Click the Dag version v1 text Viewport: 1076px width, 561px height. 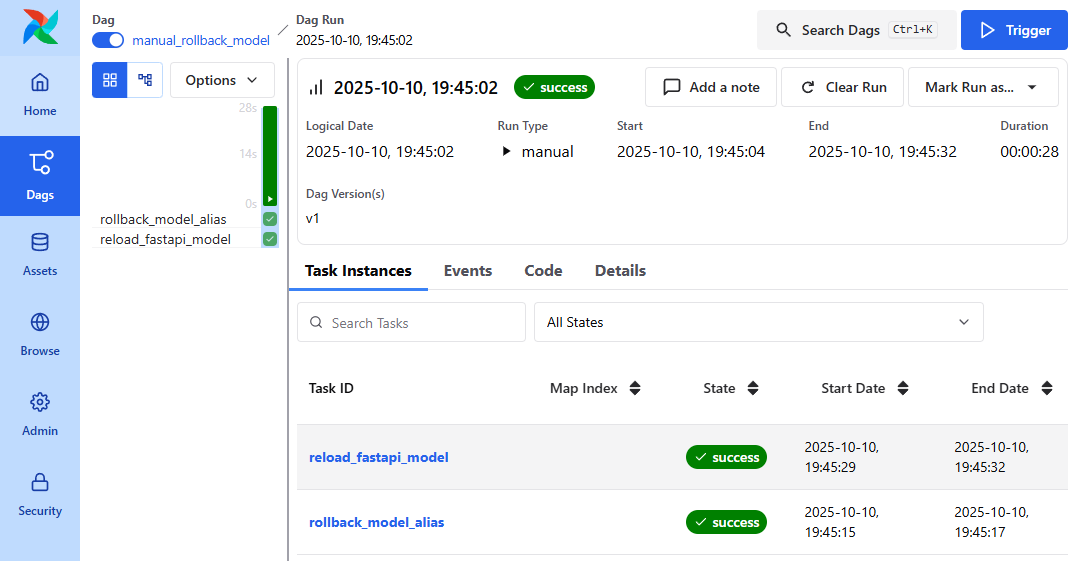(x=312, y=218)
